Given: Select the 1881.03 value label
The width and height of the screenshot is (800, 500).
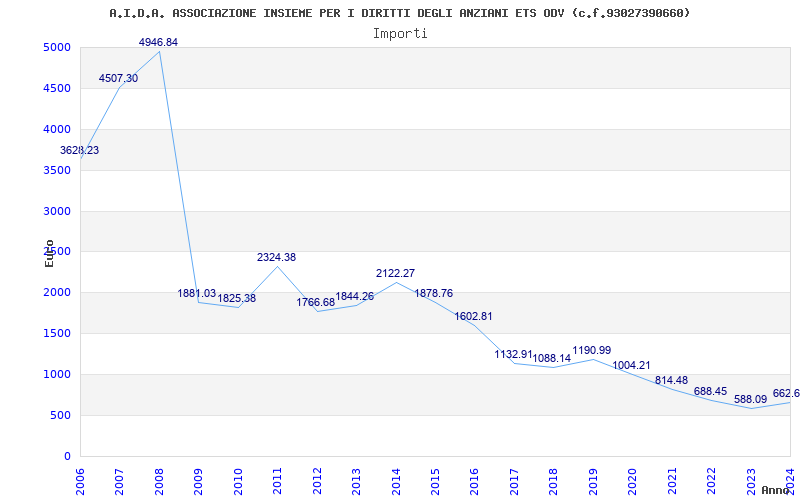Looking at the screenshot, I should tap(197, 293).
